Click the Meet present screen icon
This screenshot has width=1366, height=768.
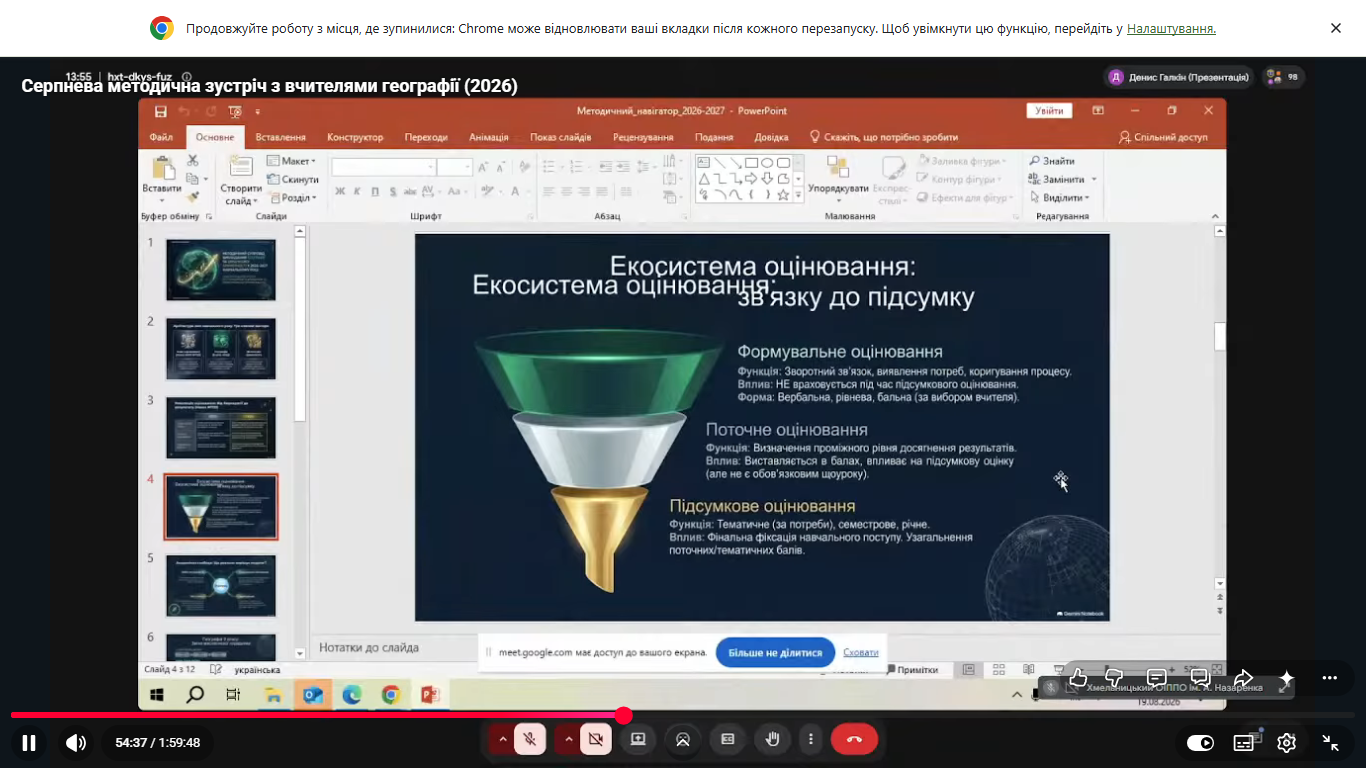coord(638,740)
